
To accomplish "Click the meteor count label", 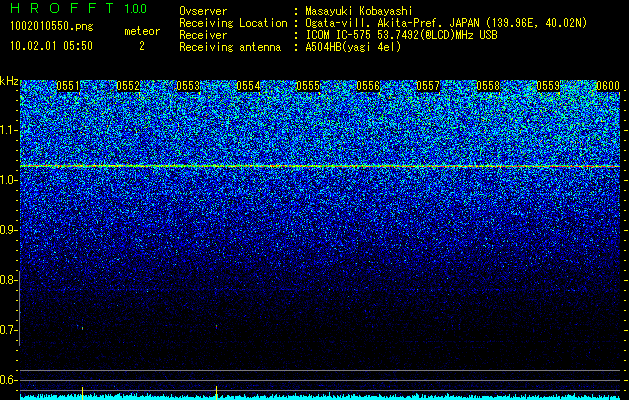I will point(142,31).
